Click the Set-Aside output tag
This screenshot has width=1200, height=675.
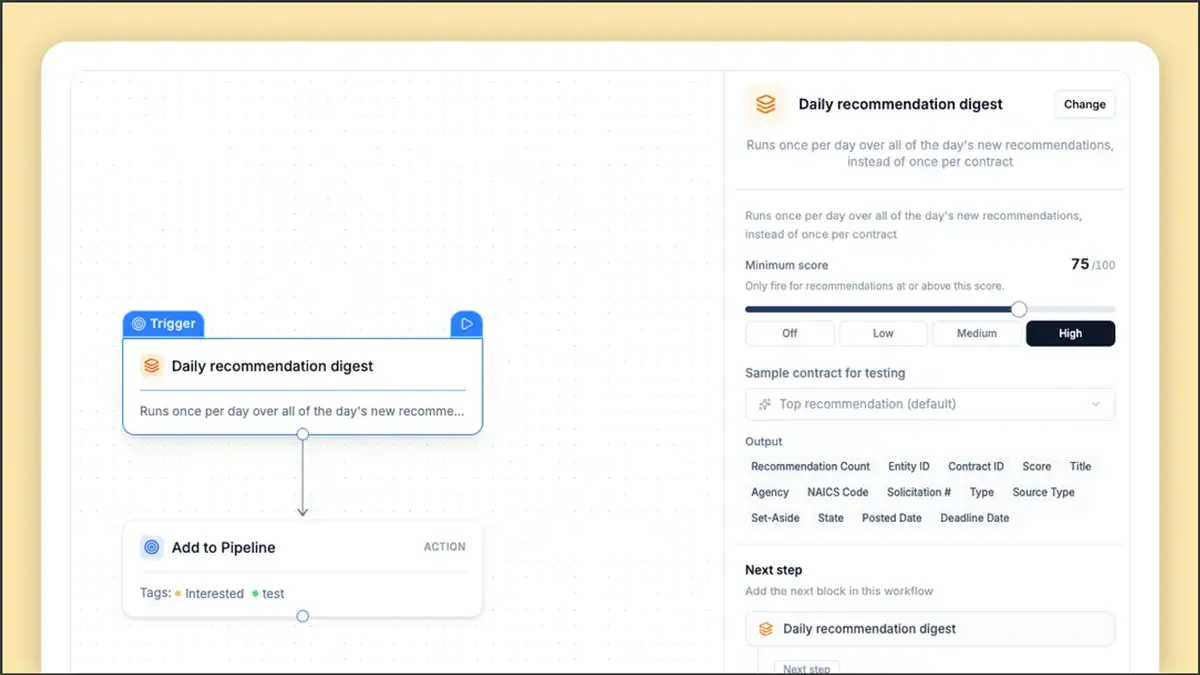tap(775, 518)
